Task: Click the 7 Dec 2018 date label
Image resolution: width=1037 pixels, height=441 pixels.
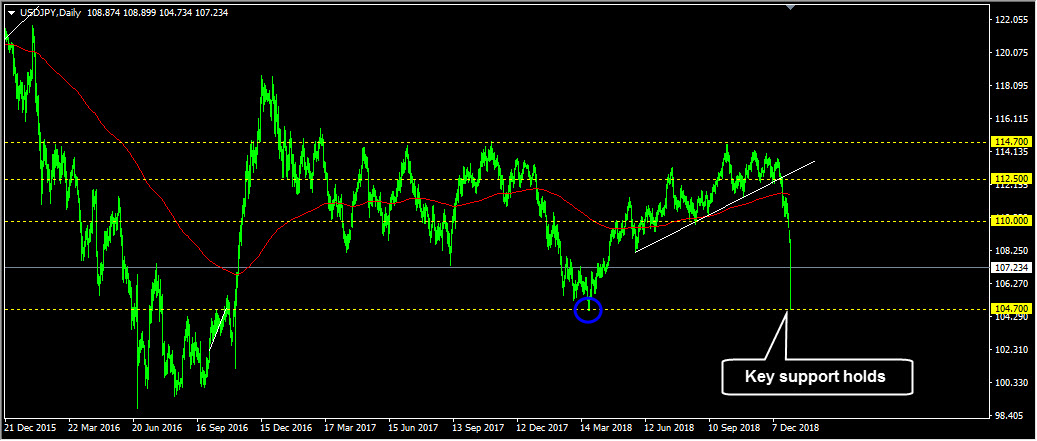Action: point(796,428)
